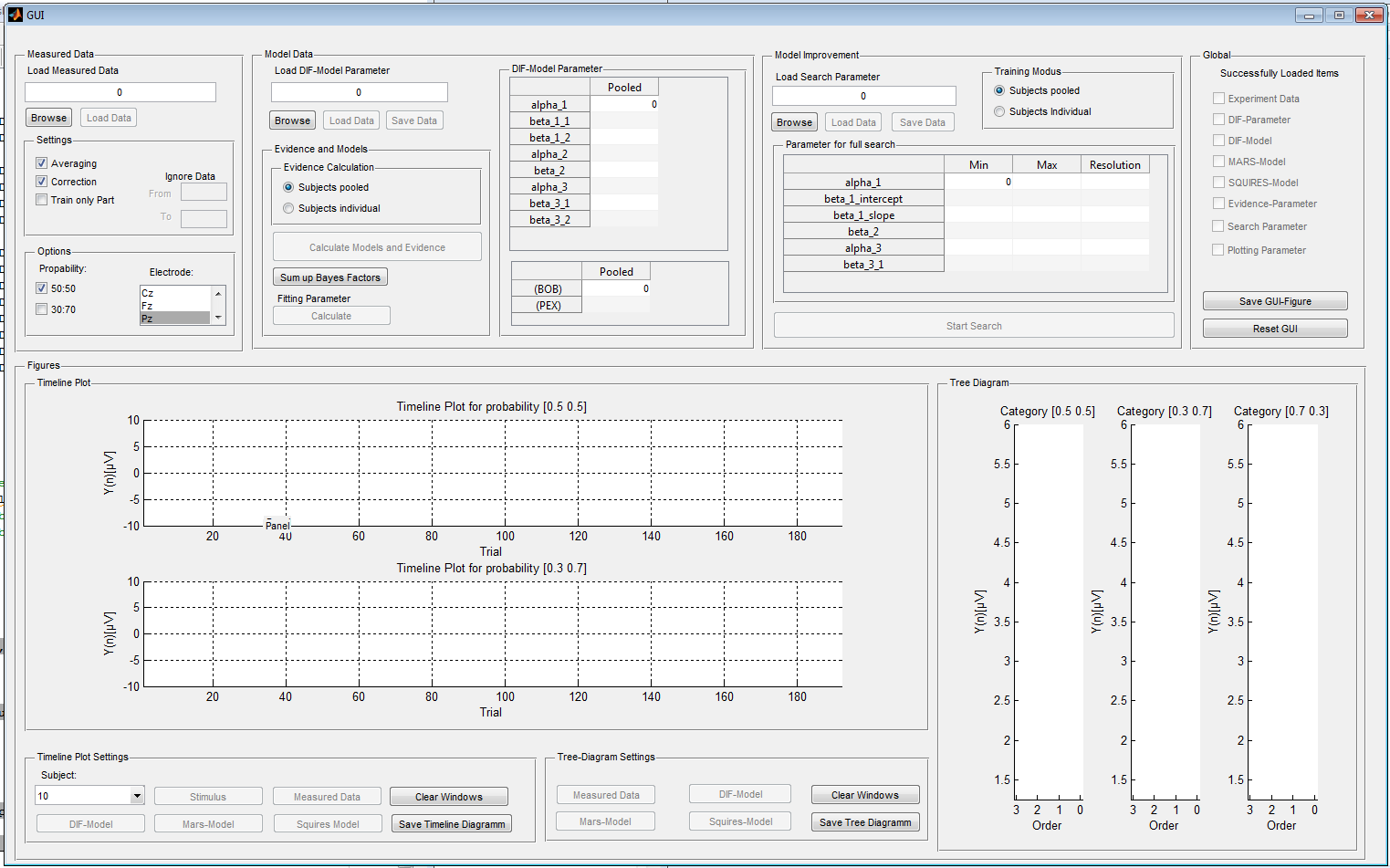
Task: Click the alpha_1 Min cell in the search table
Action: 977,182
